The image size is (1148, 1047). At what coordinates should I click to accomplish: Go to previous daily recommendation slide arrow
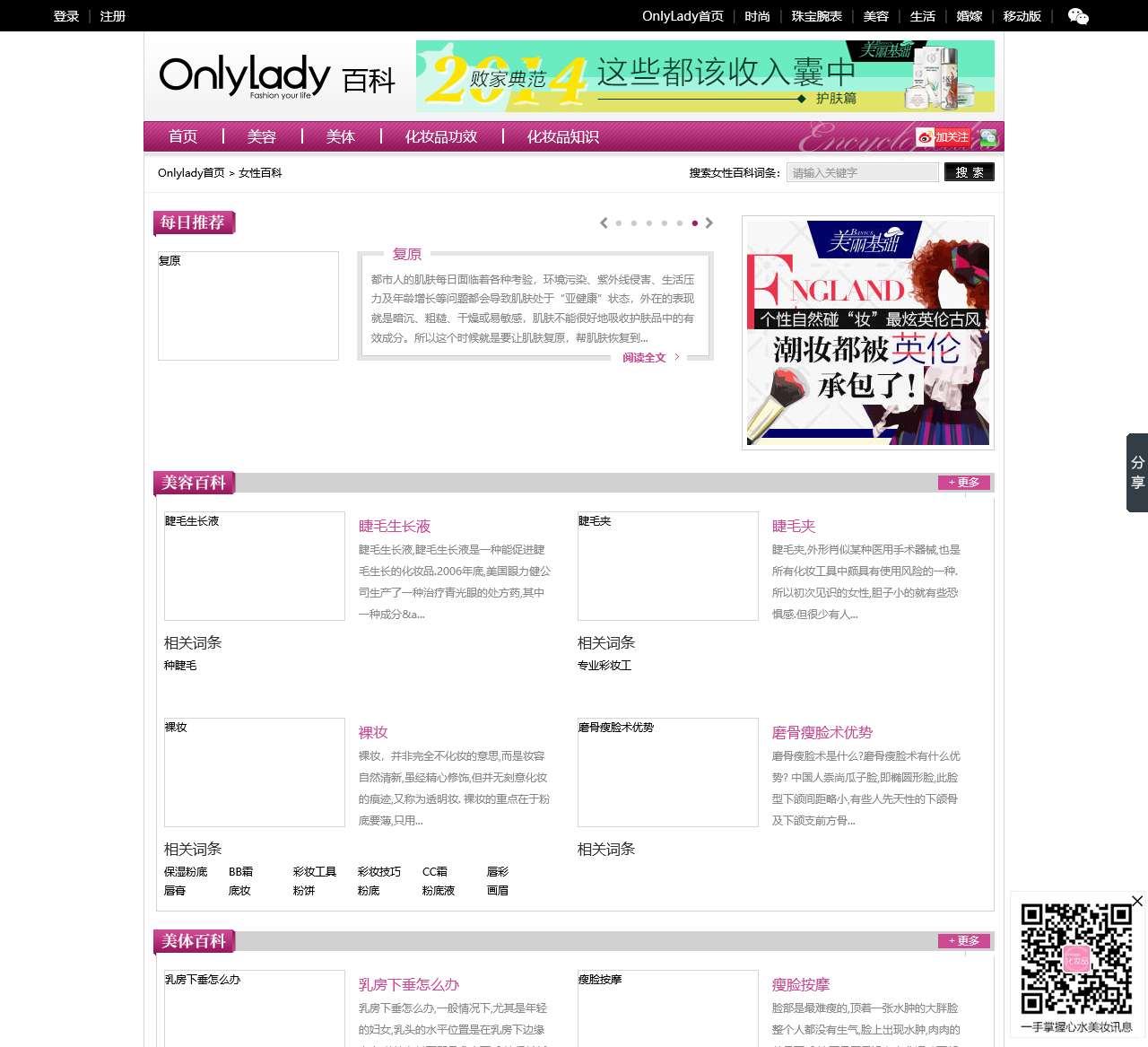(604, 222)
